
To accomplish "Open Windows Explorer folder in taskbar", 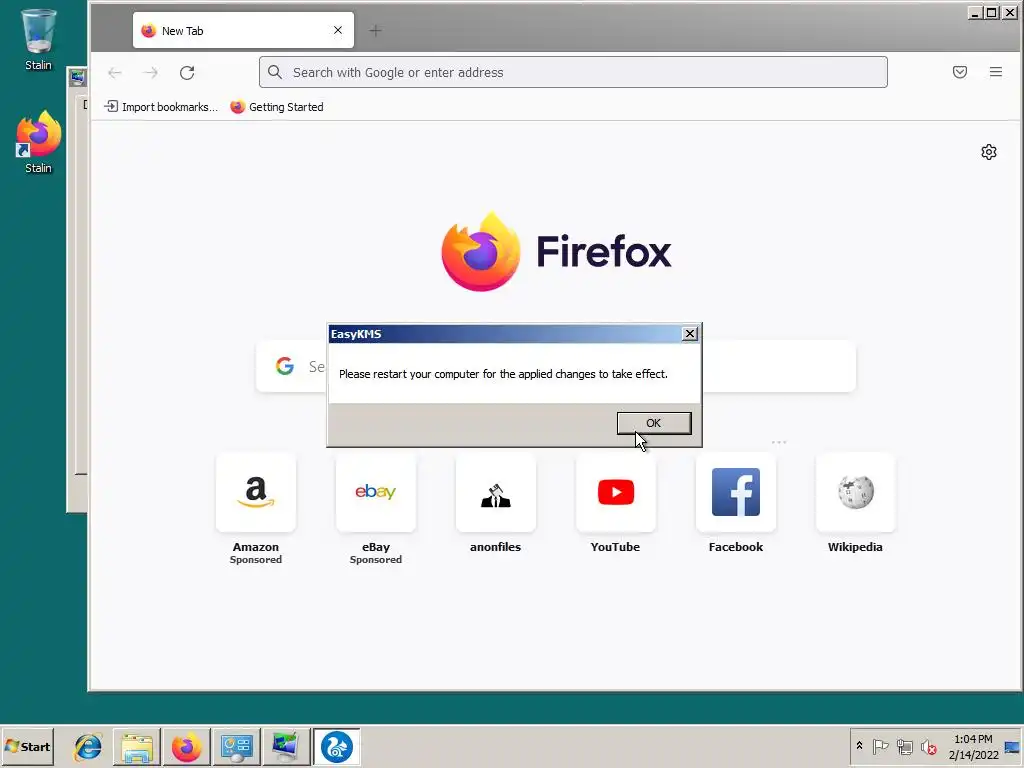I will click(136, 746).
